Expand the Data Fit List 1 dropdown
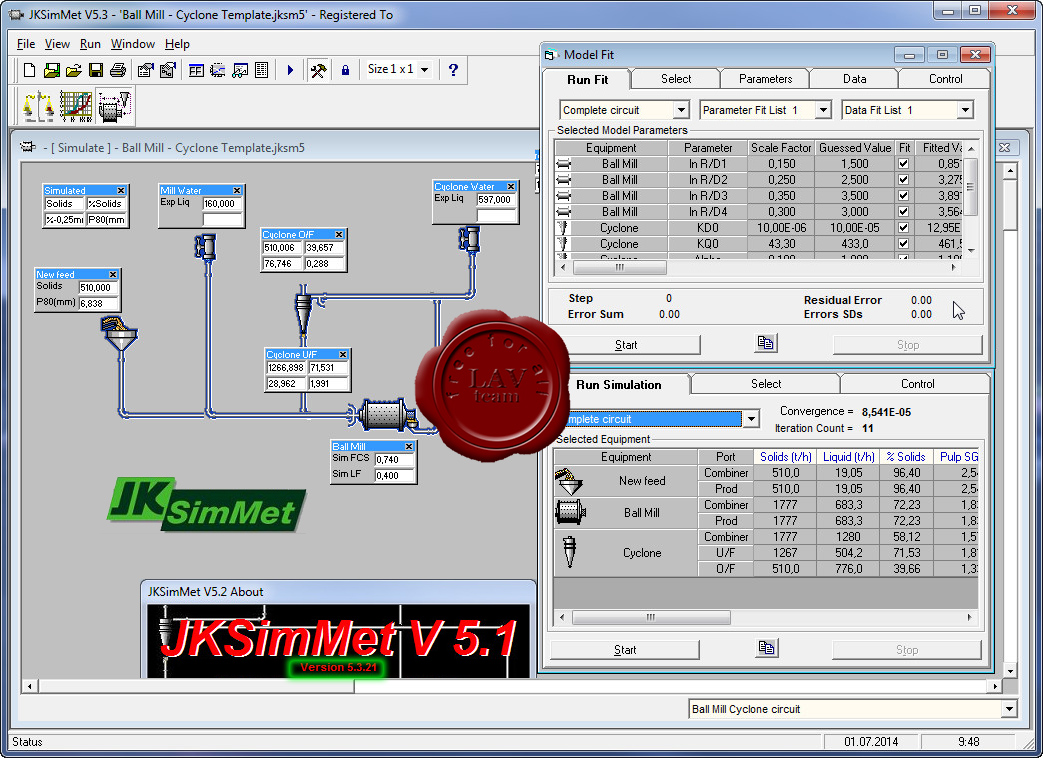1043x758 pixels. [965, 110]
